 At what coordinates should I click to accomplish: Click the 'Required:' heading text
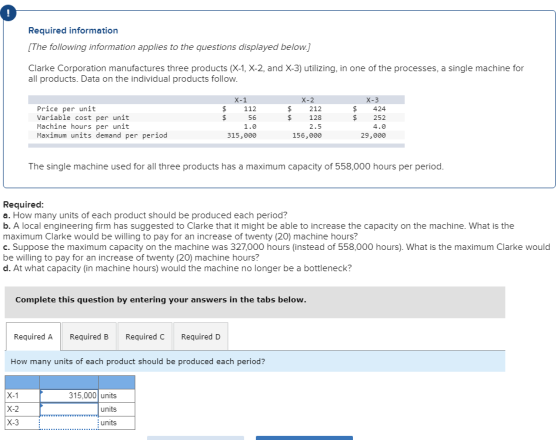coord(23,205)
